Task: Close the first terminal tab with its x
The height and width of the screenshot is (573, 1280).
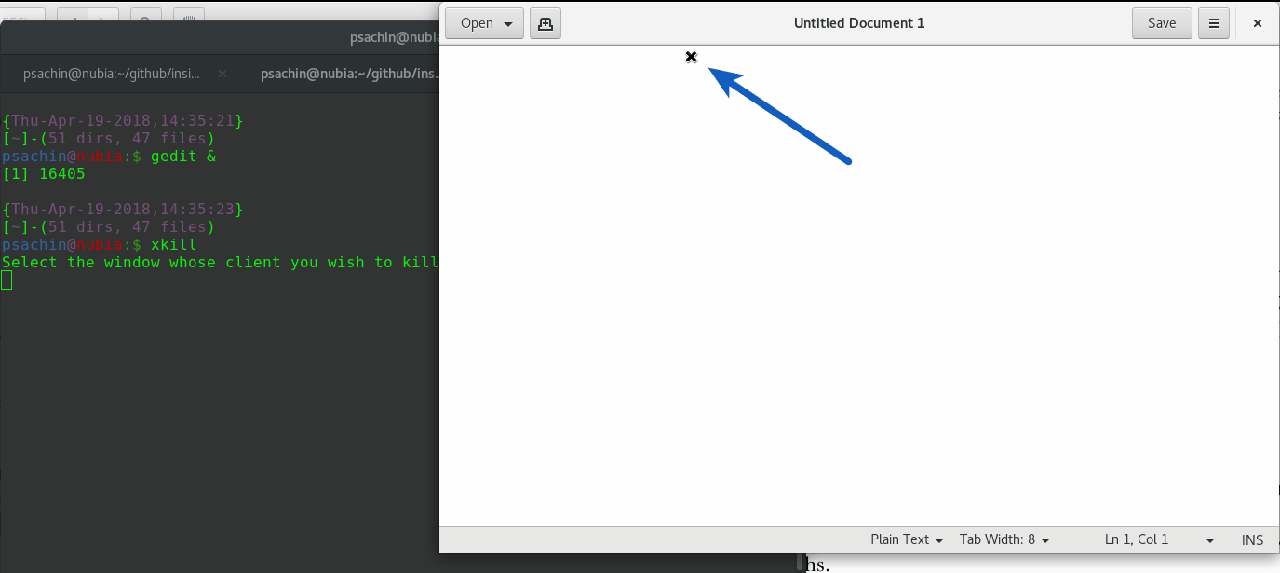Action: 222,73
